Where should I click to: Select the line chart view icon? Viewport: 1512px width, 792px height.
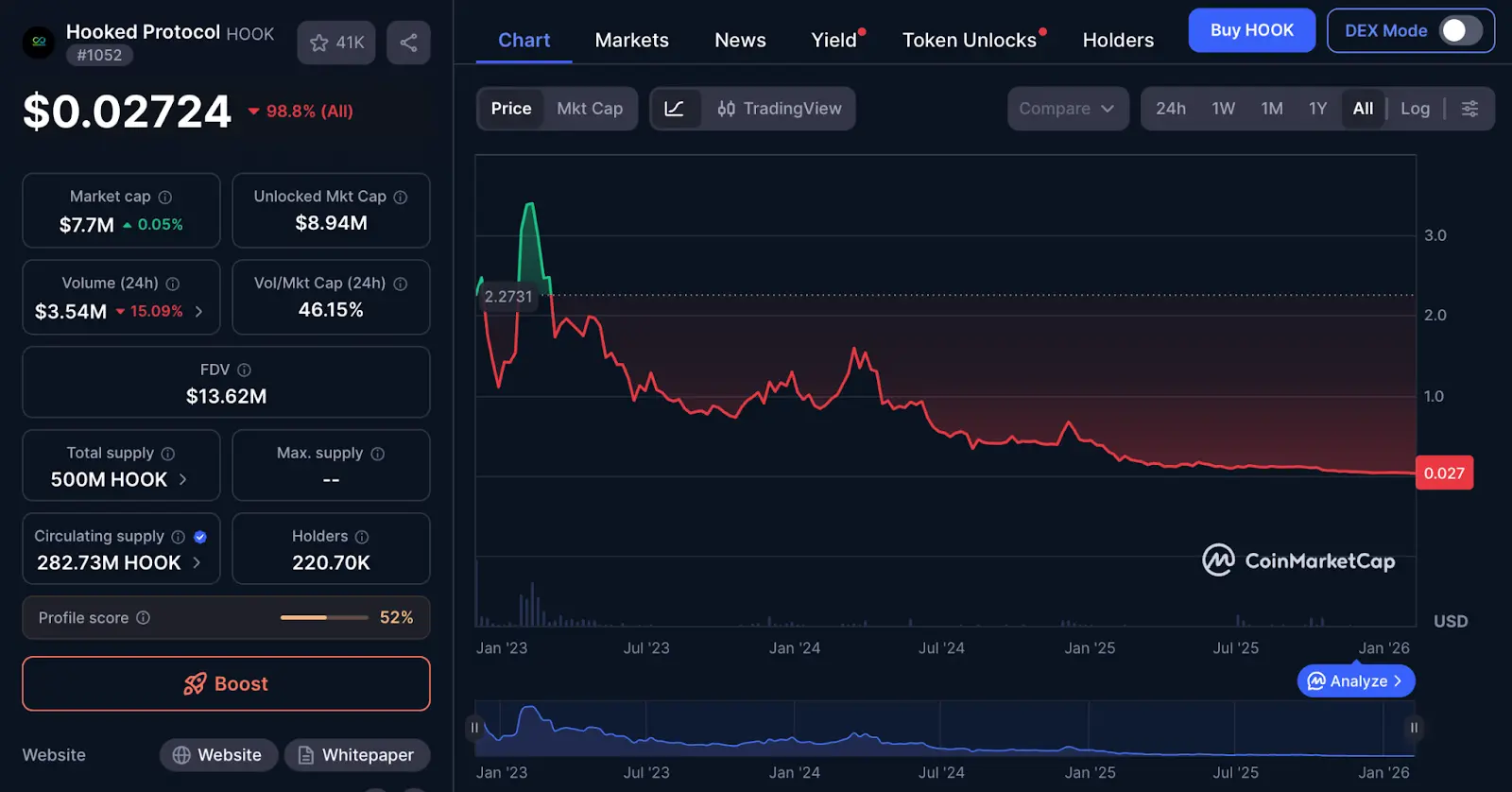[675, 109]
